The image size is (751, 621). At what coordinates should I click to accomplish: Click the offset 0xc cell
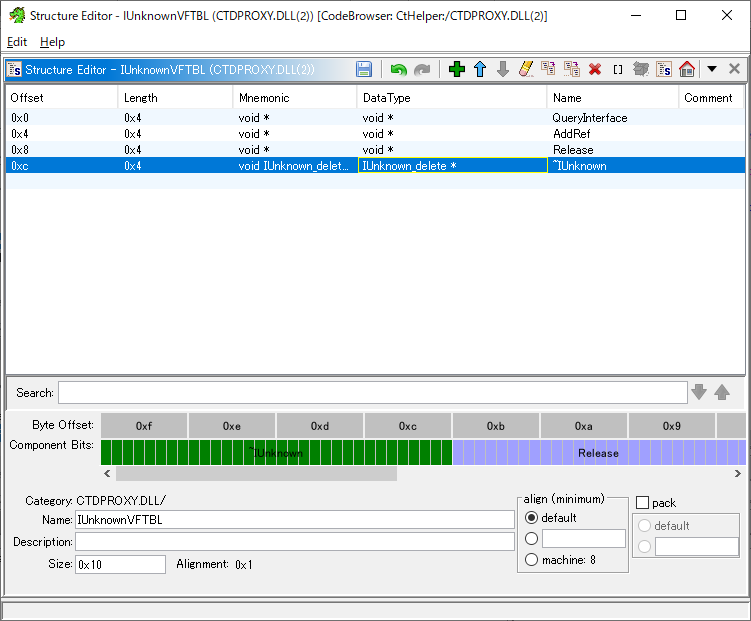61,166
